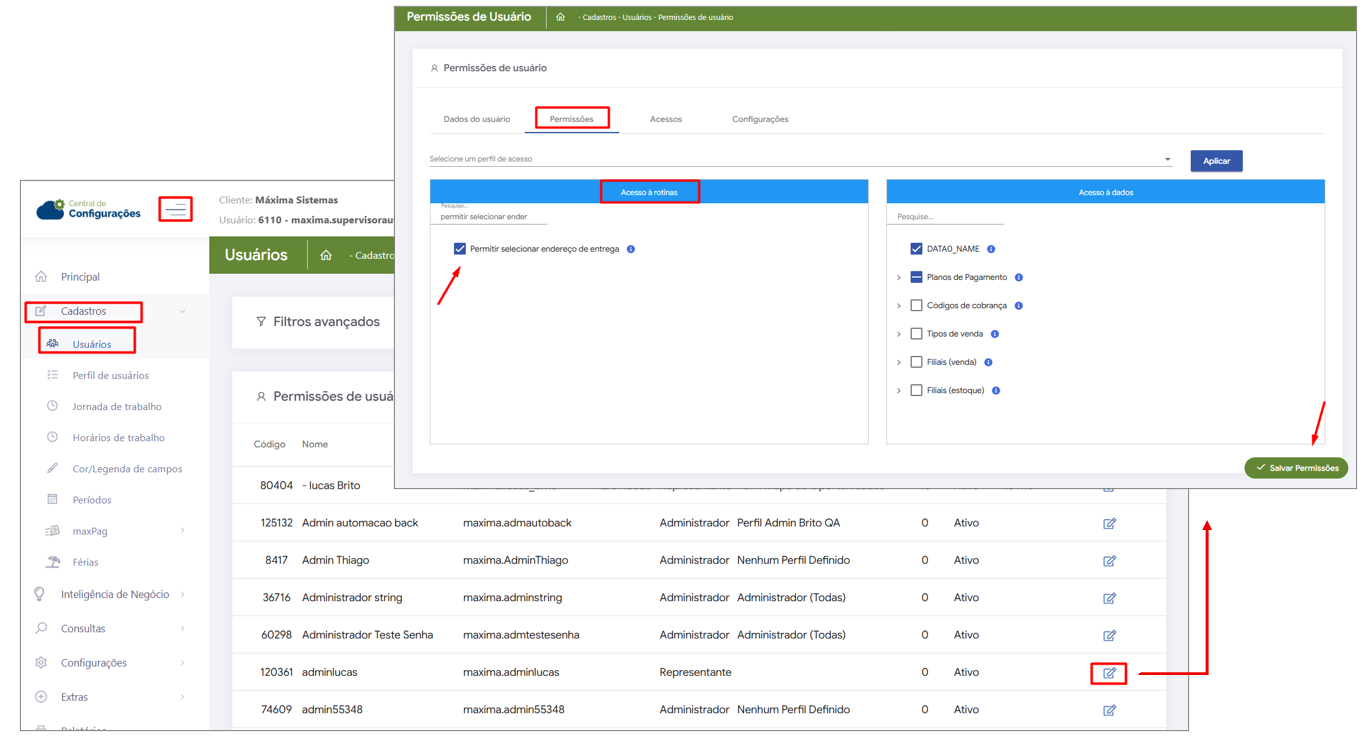Click the Filtros avançados filter icon
The height and width of the screenshot is (741, 1371).
point(261,322)
